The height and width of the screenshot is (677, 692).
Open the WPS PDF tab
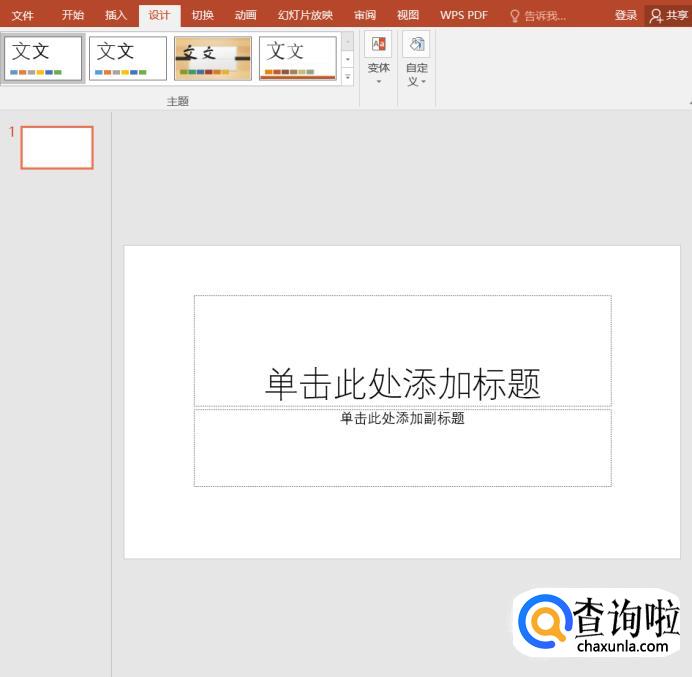[463, 15]
